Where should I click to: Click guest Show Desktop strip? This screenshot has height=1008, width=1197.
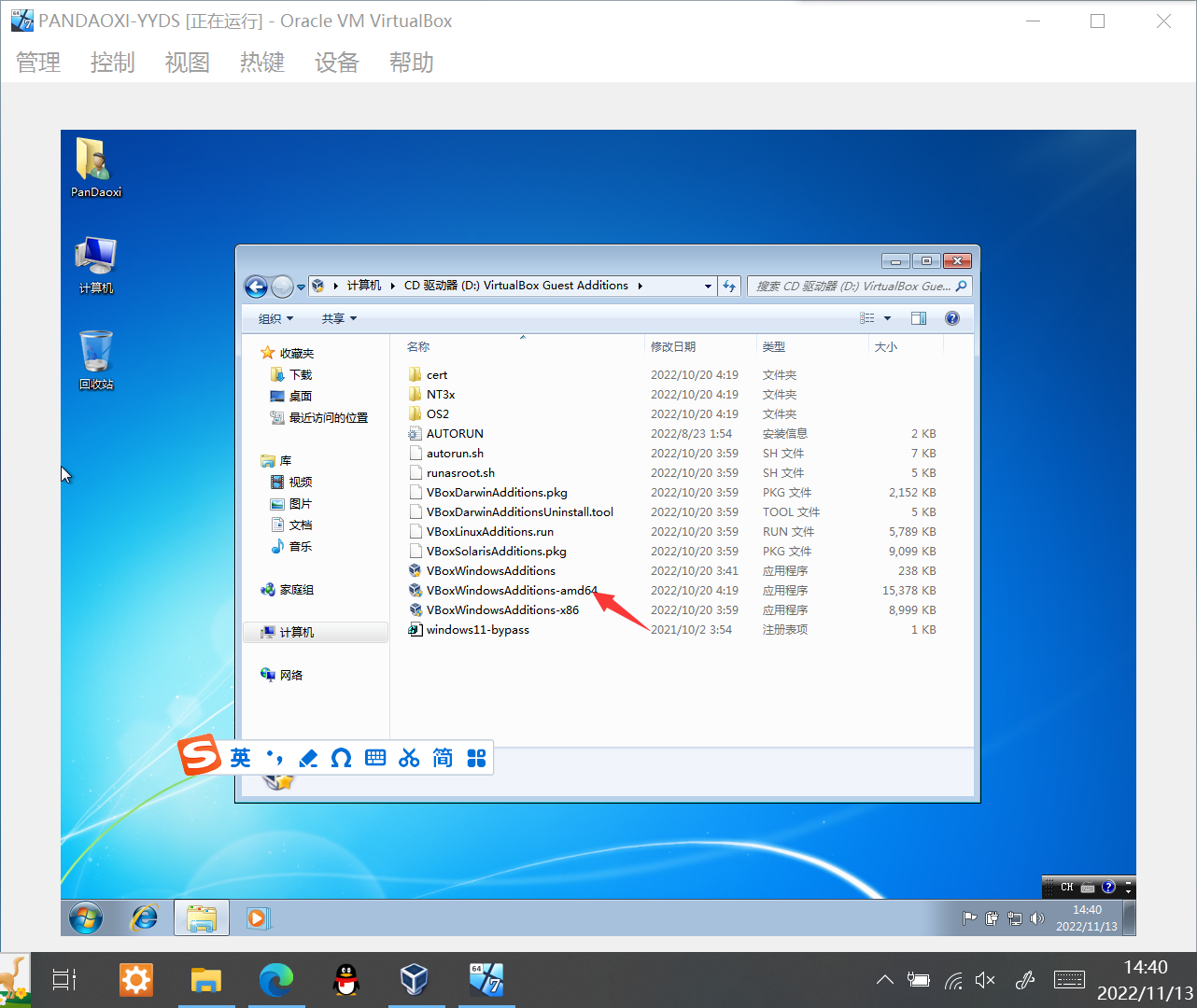pos(1129,918)
